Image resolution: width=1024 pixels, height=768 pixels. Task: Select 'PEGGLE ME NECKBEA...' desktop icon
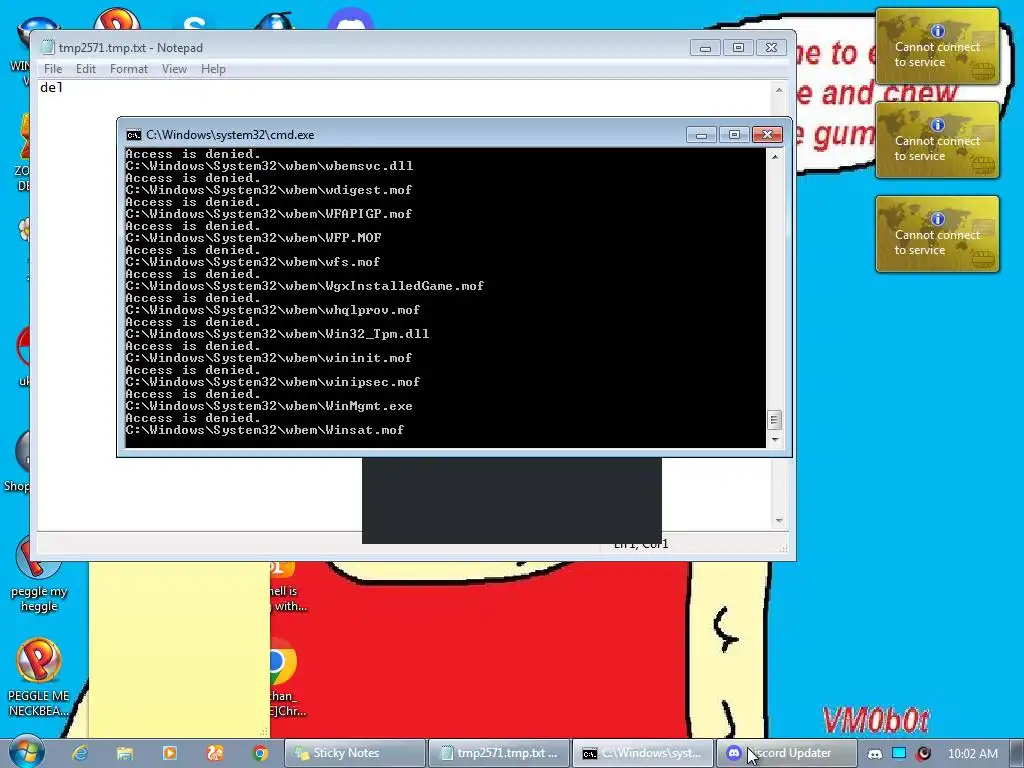(x=39, y=678)
